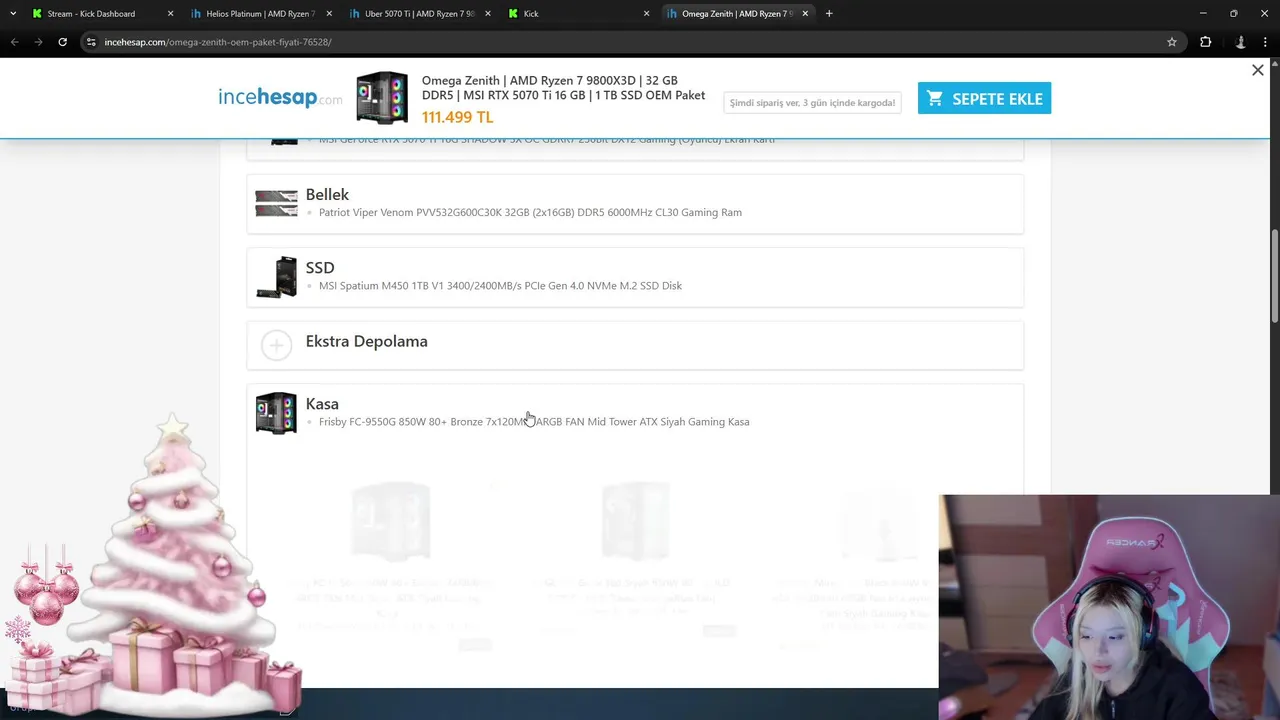The image size is (1280, 720).
Task: Click the Ekstra Depolama plus icon
Action: [x=276, y=345]
